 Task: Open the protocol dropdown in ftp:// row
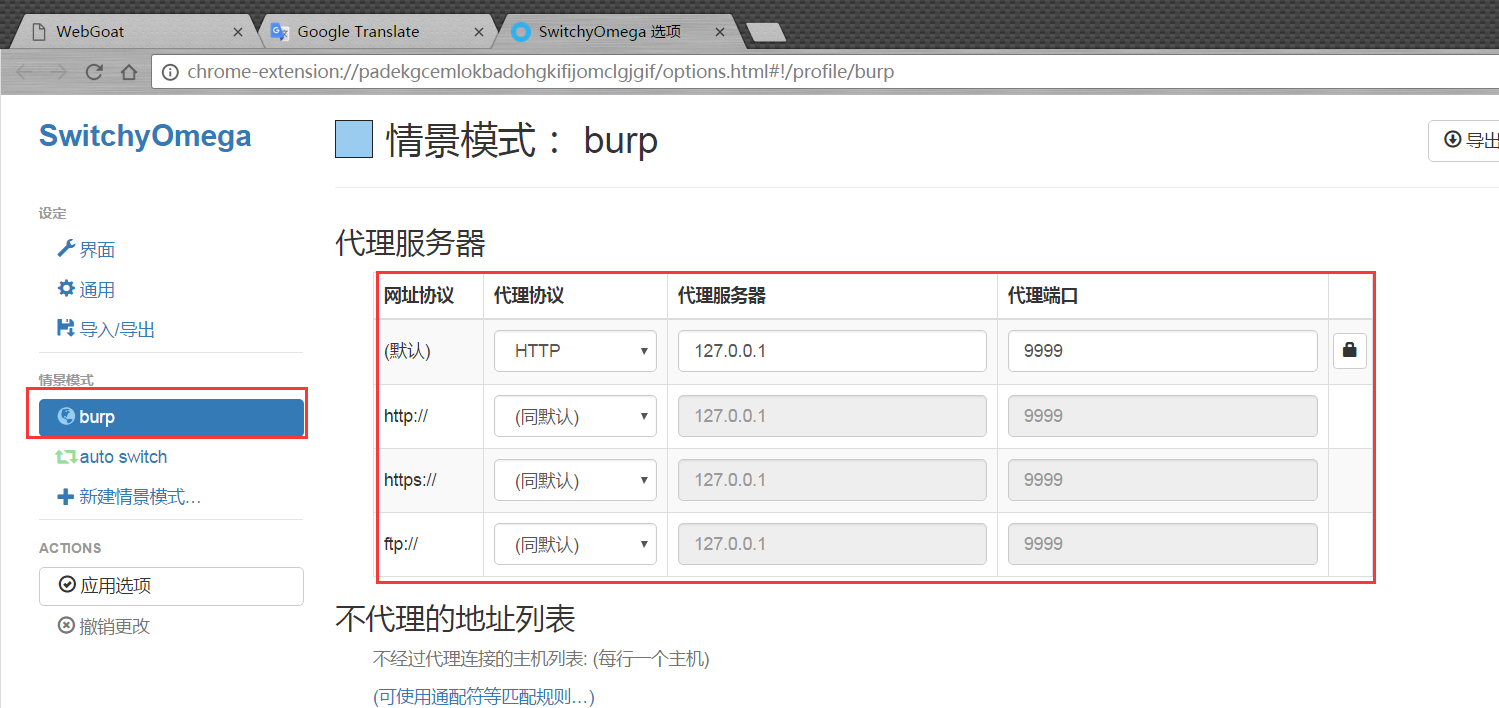coord(575,544)
